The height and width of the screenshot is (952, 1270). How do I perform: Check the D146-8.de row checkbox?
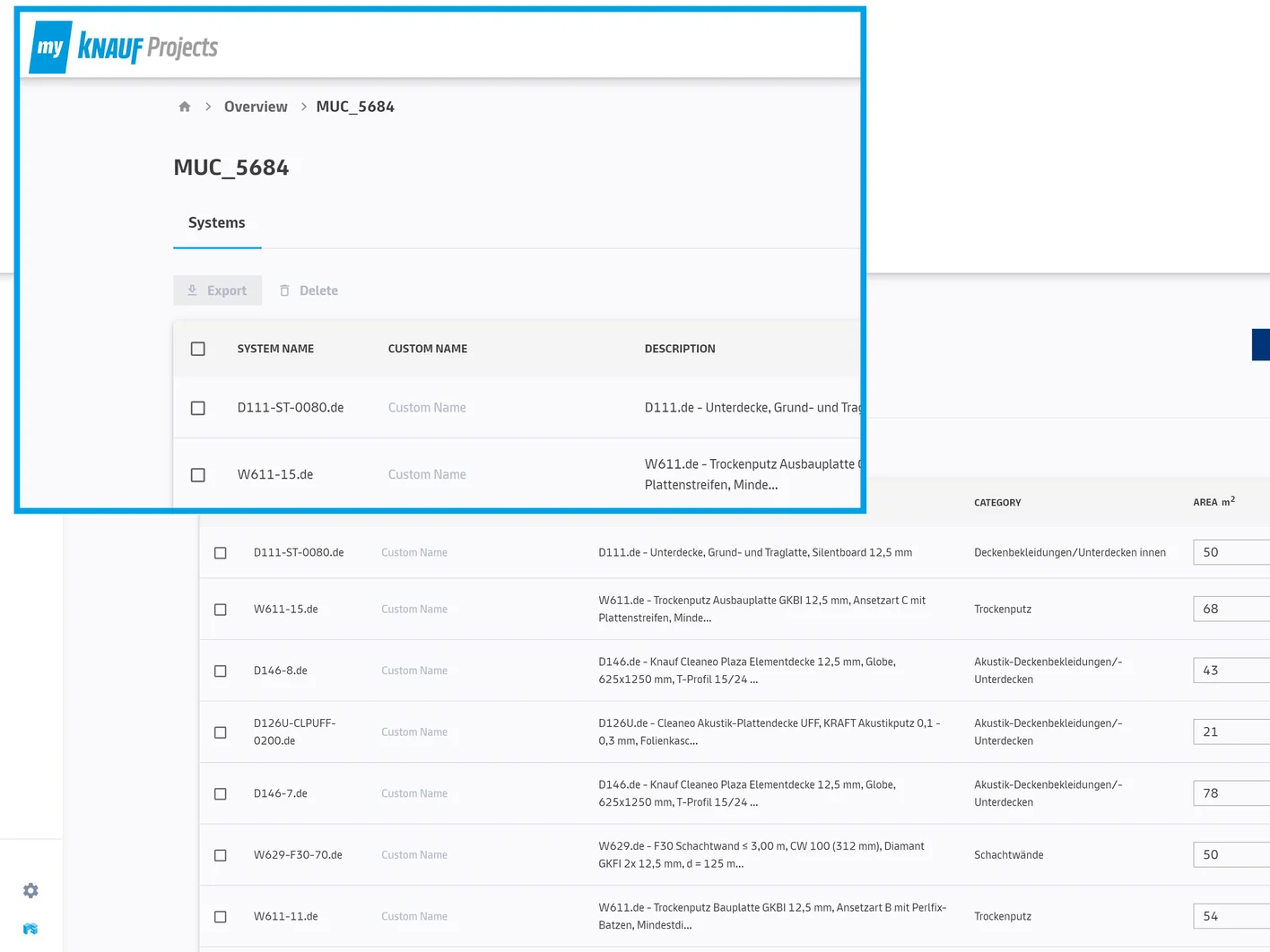coord(221,671)
